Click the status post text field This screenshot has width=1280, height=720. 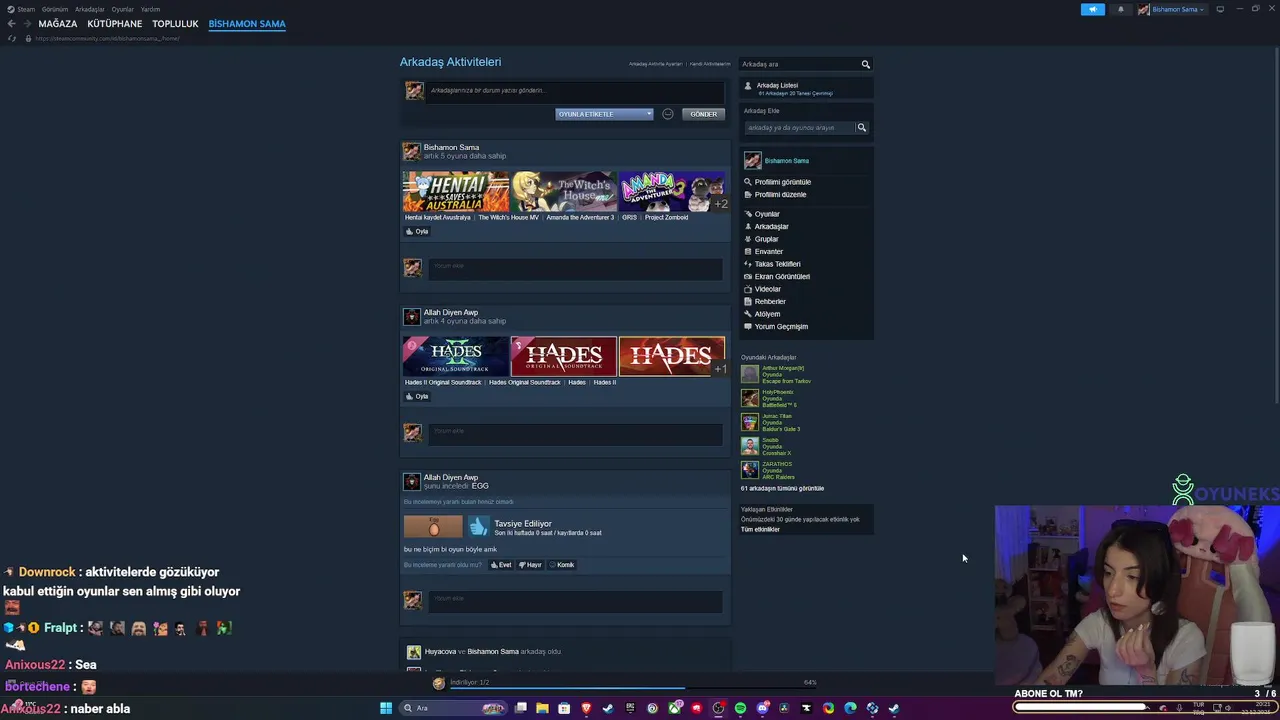576,91
